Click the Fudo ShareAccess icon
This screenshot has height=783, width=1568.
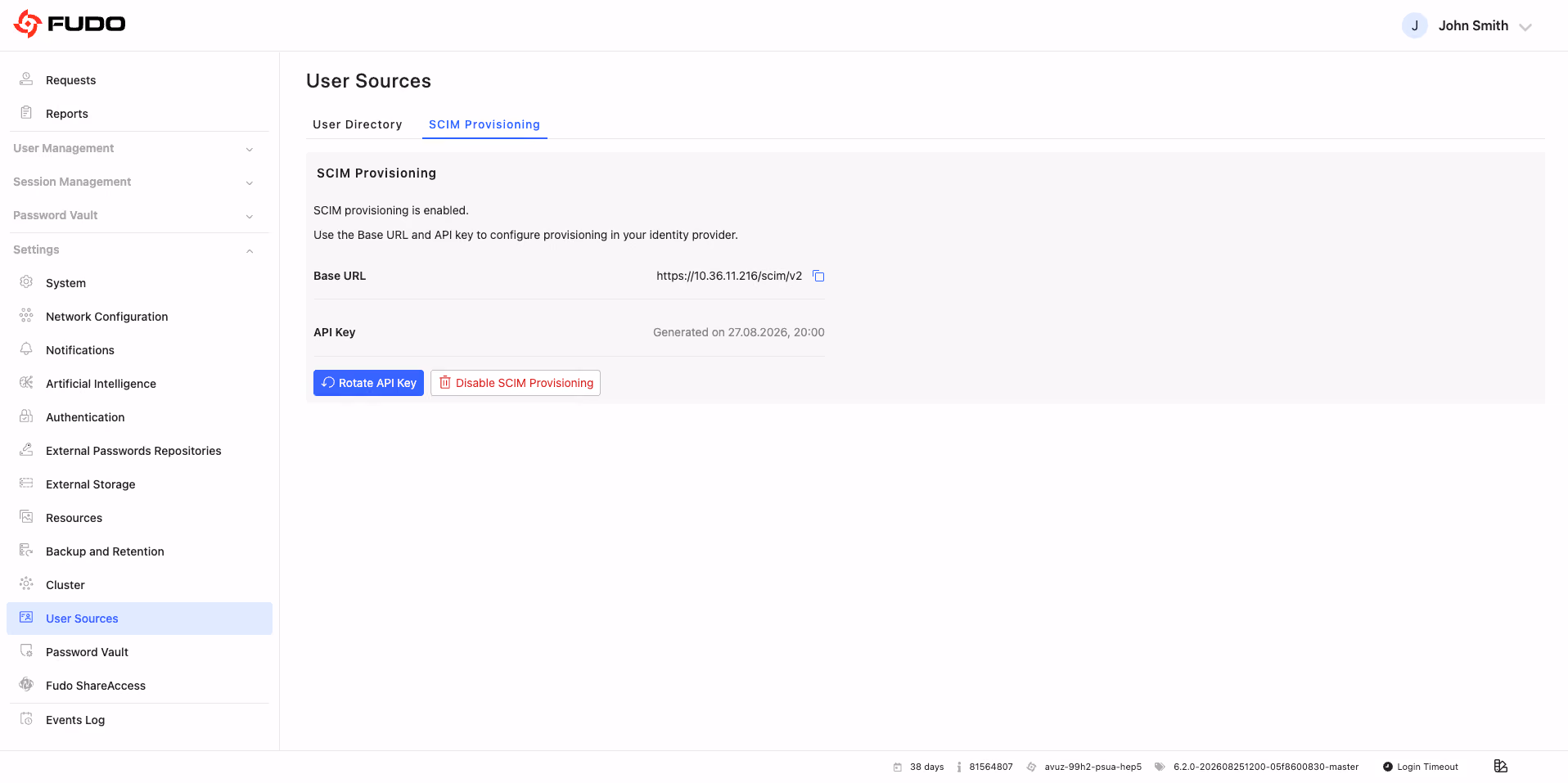coord(26,685)
